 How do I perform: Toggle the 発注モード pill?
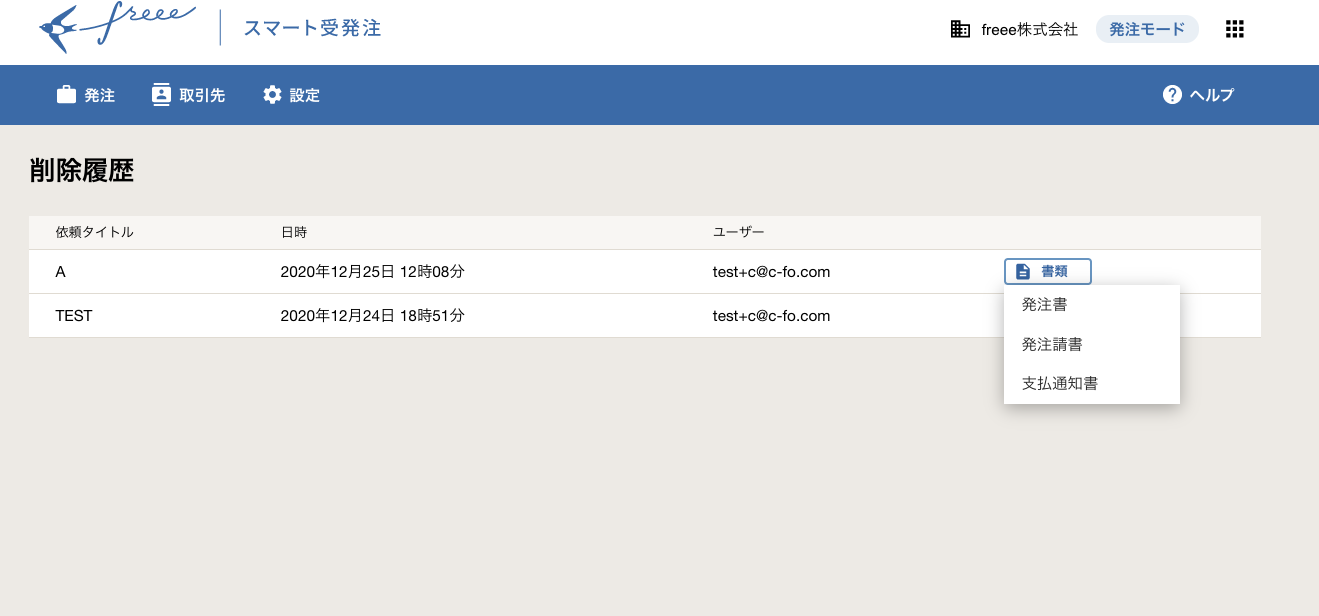coord(1146,30)
